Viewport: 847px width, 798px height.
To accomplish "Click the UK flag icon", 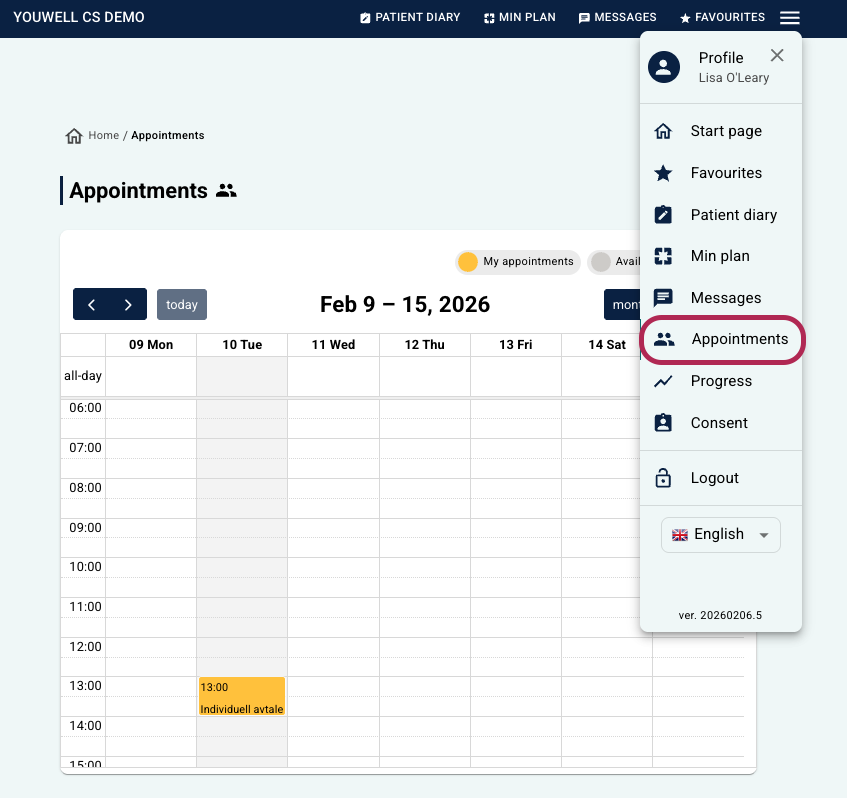I will tap(680, 535).
